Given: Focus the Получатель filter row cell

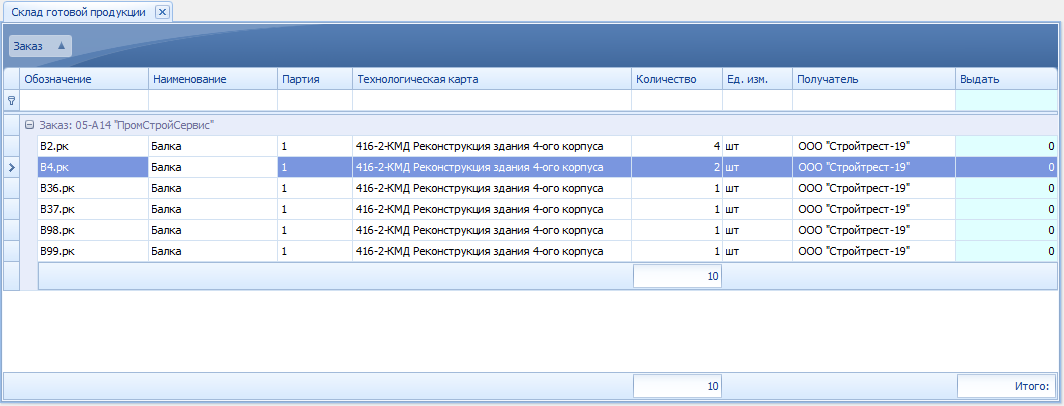Looking at the screenshot, I should coord(874,100).
